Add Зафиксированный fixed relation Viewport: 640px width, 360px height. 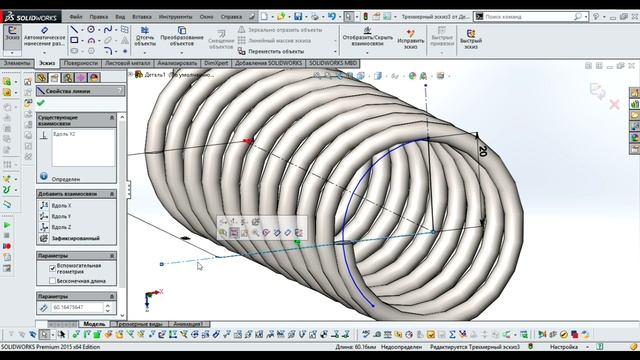point(70,238)
